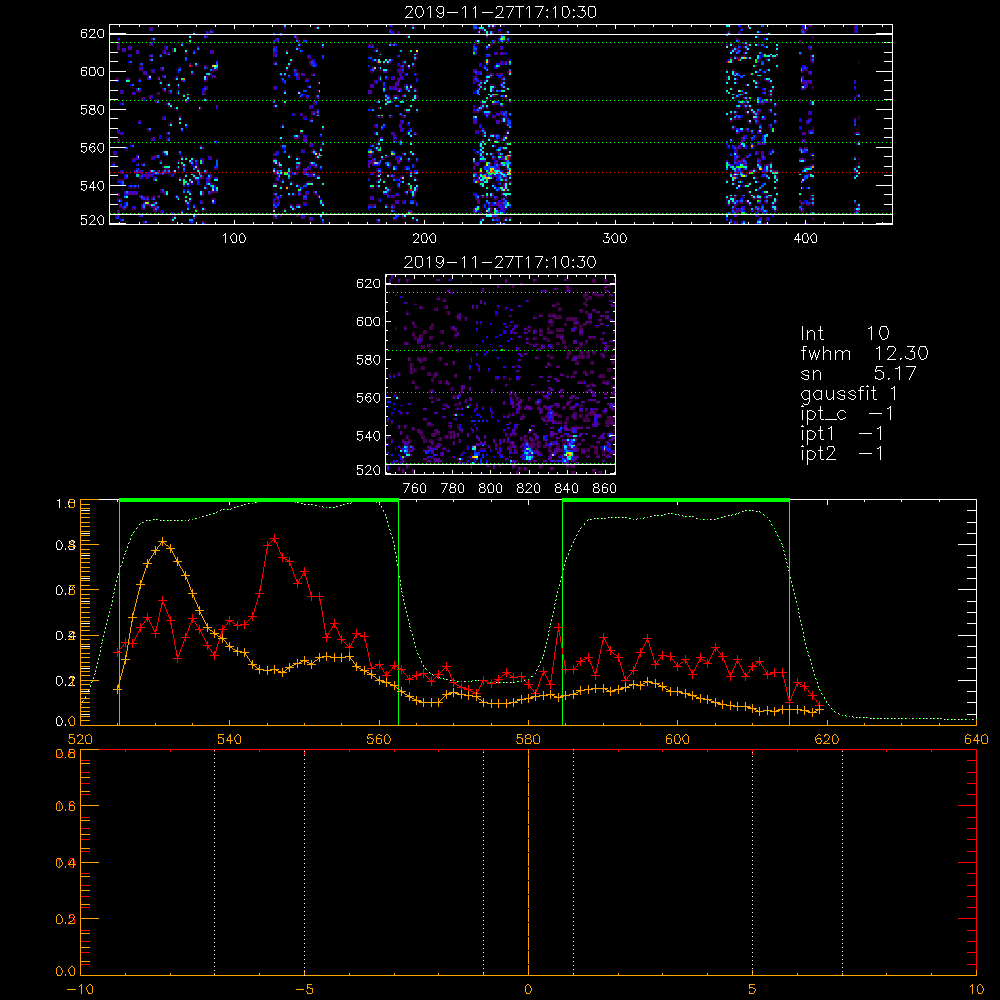Click x-axis label 5 of bottom plot

coord(753,989)
